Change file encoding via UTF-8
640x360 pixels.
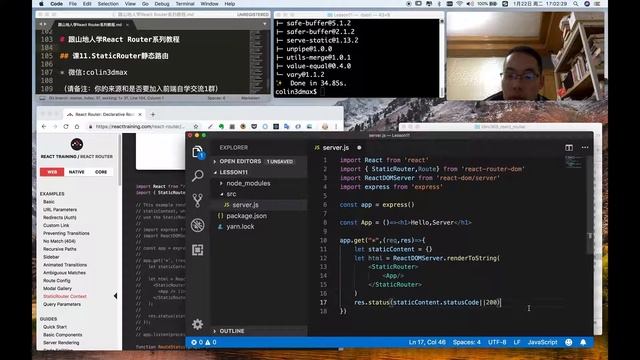497,342
